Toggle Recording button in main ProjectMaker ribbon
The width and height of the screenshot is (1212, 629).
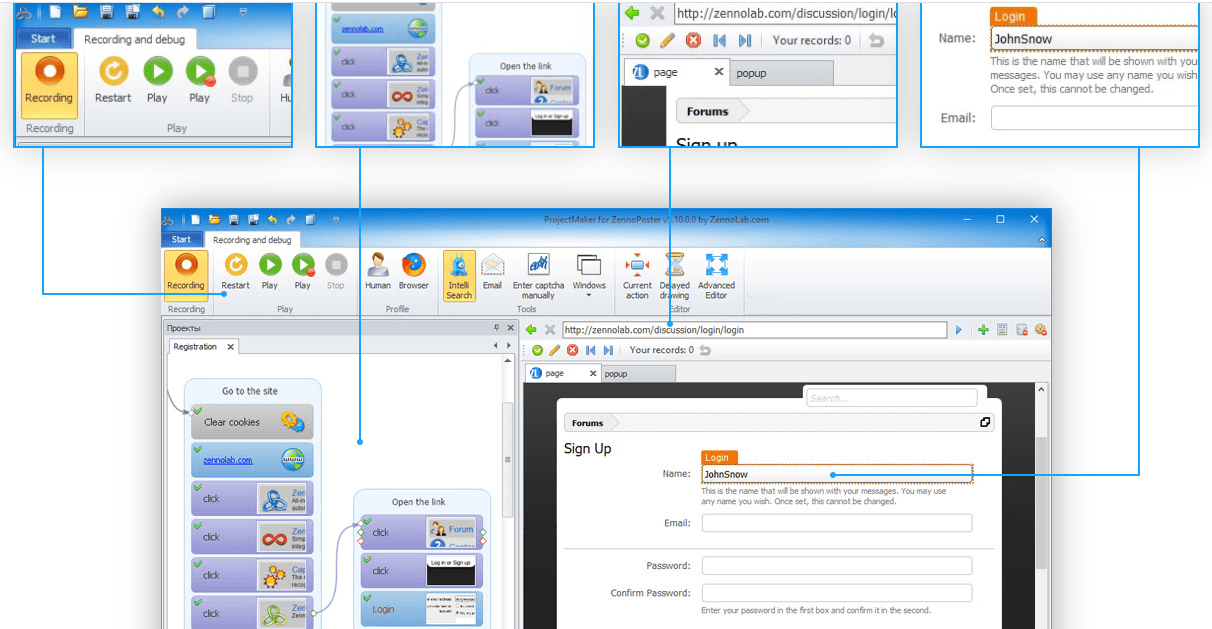185,274
